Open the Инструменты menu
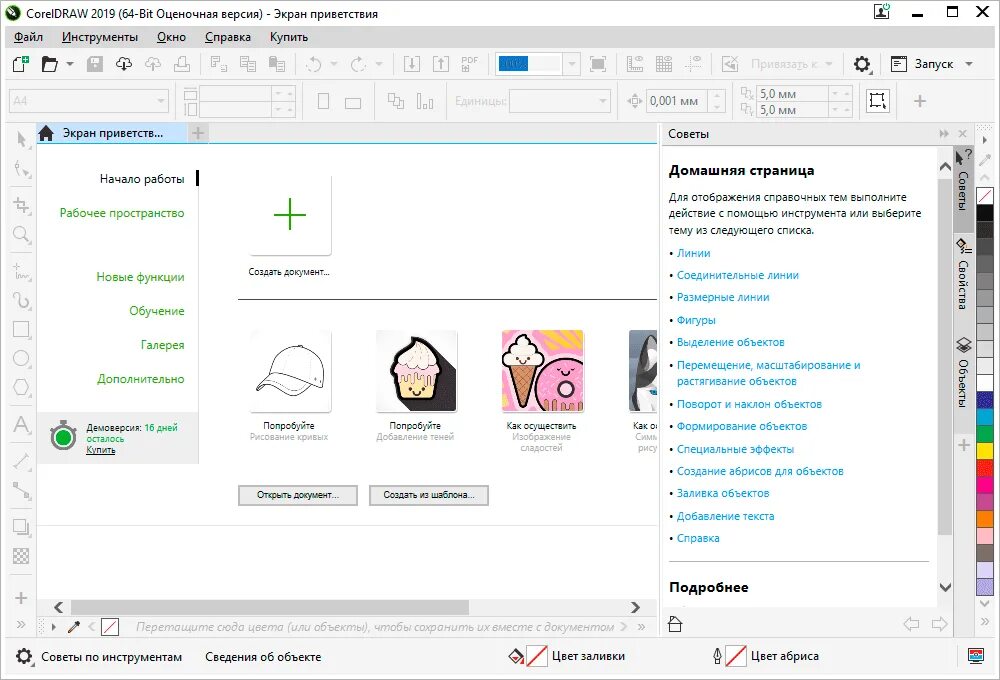1000x680 pixels. pos(99,37)
